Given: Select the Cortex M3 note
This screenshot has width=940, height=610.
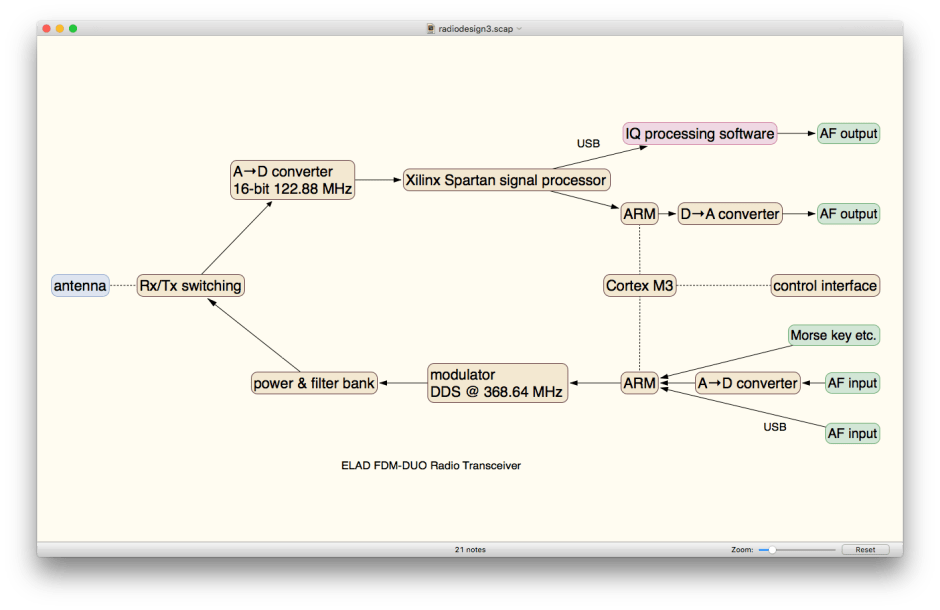Looking at the screenshot, I should pyautogui.click(x=638, y=285).
